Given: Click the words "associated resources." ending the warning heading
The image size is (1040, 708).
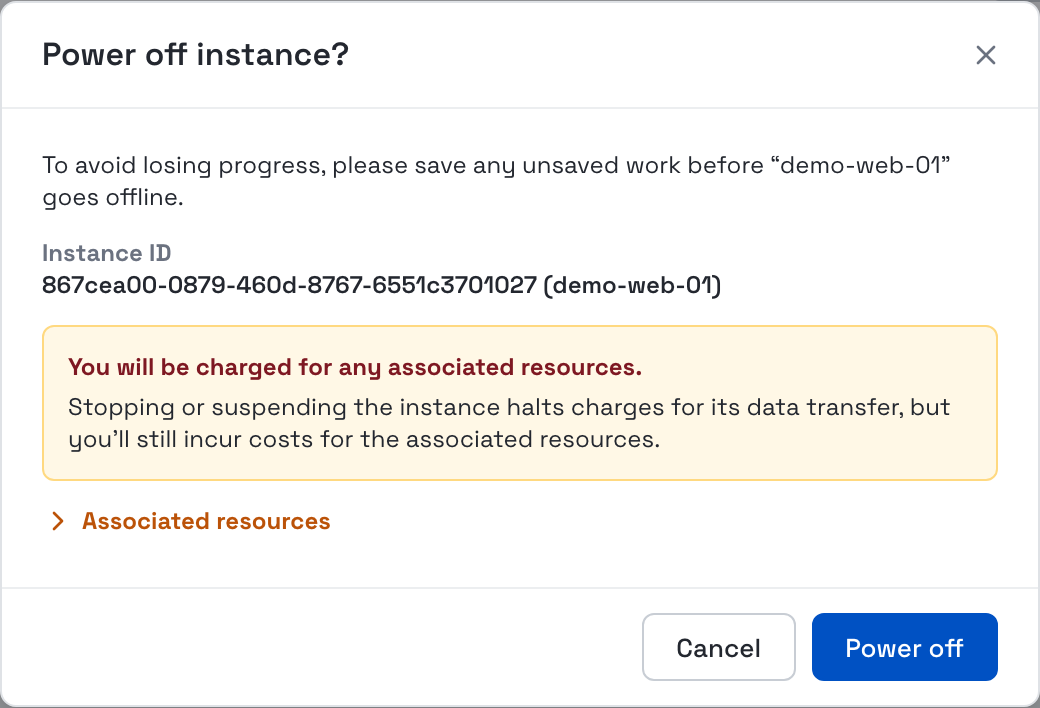Looking at the screenshot, I should click(515, 367).
